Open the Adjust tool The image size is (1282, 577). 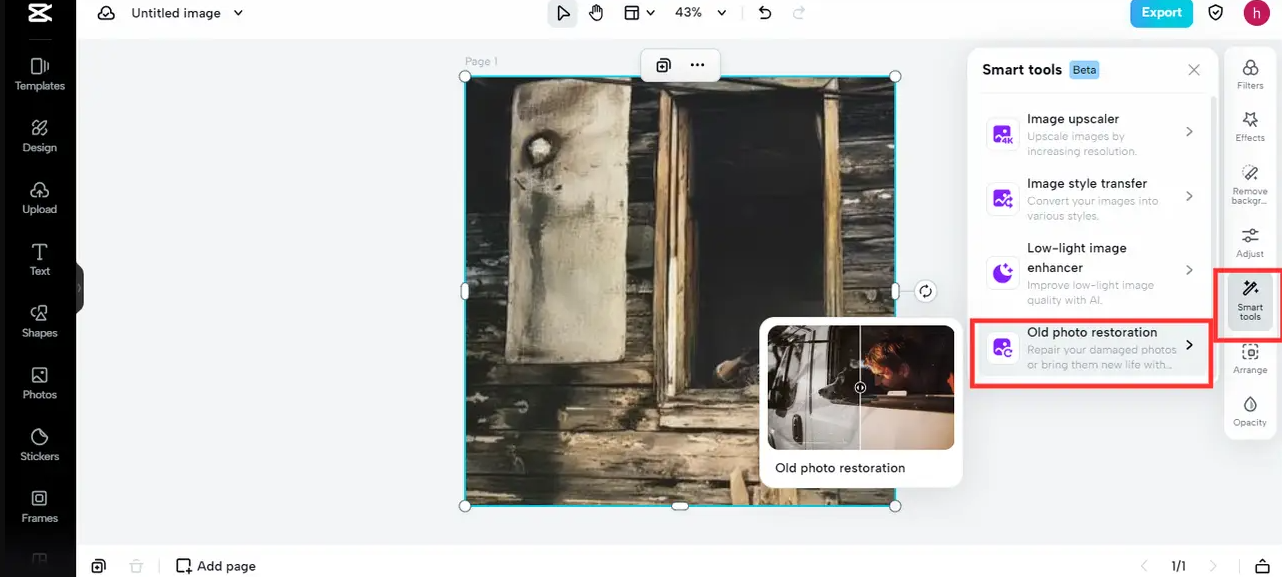[1250, 243]
